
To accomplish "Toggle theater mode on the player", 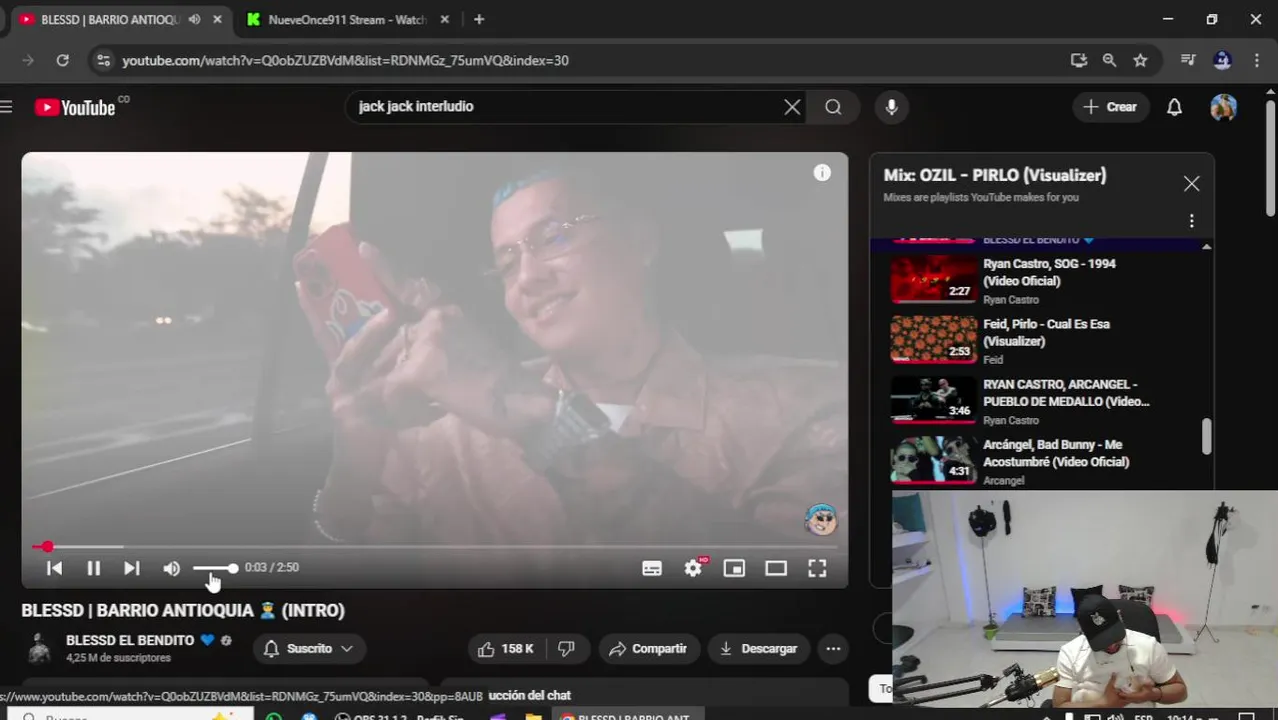I will coord(776,568).
